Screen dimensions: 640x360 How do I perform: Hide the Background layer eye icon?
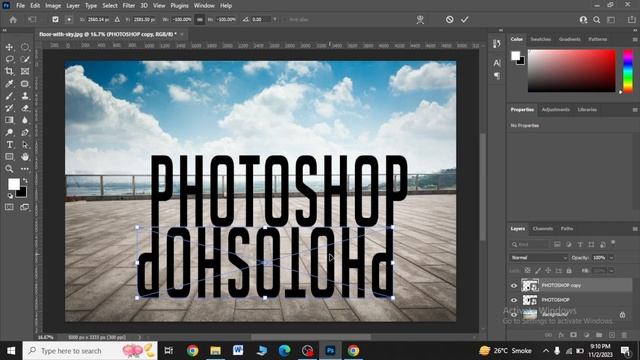click(514, 315)
